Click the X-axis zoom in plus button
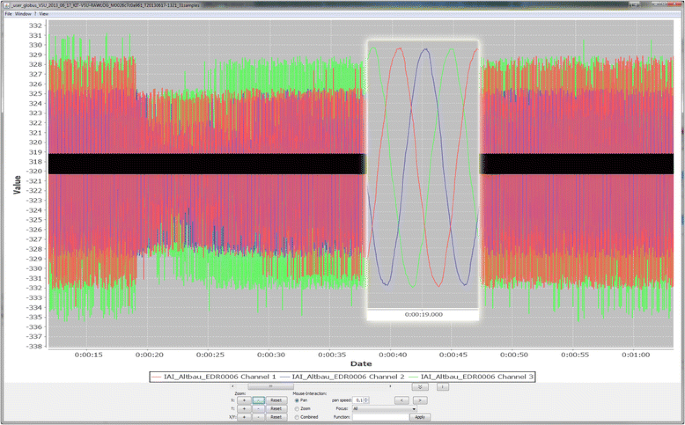This screenshot has height=425, width=685. (x=244, y=400)
